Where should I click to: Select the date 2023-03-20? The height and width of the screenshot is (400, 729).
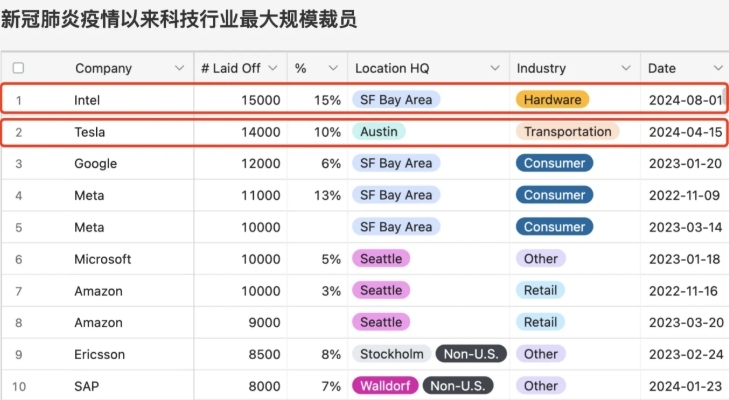click(x=686, y=322)
